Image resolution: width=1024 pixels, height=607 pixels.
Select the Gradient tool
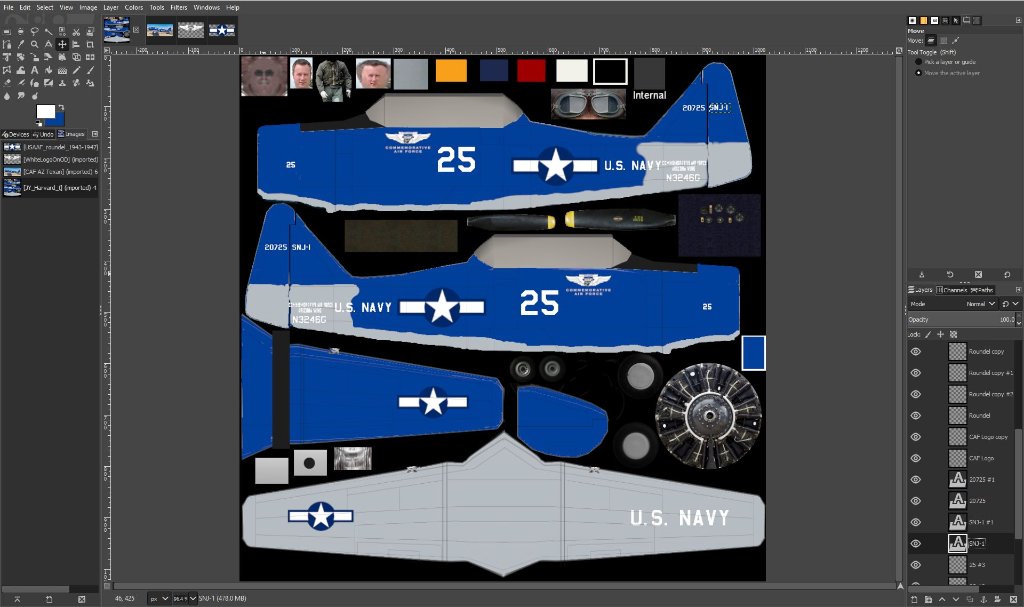pyautogui.click(x=62, y=70)
